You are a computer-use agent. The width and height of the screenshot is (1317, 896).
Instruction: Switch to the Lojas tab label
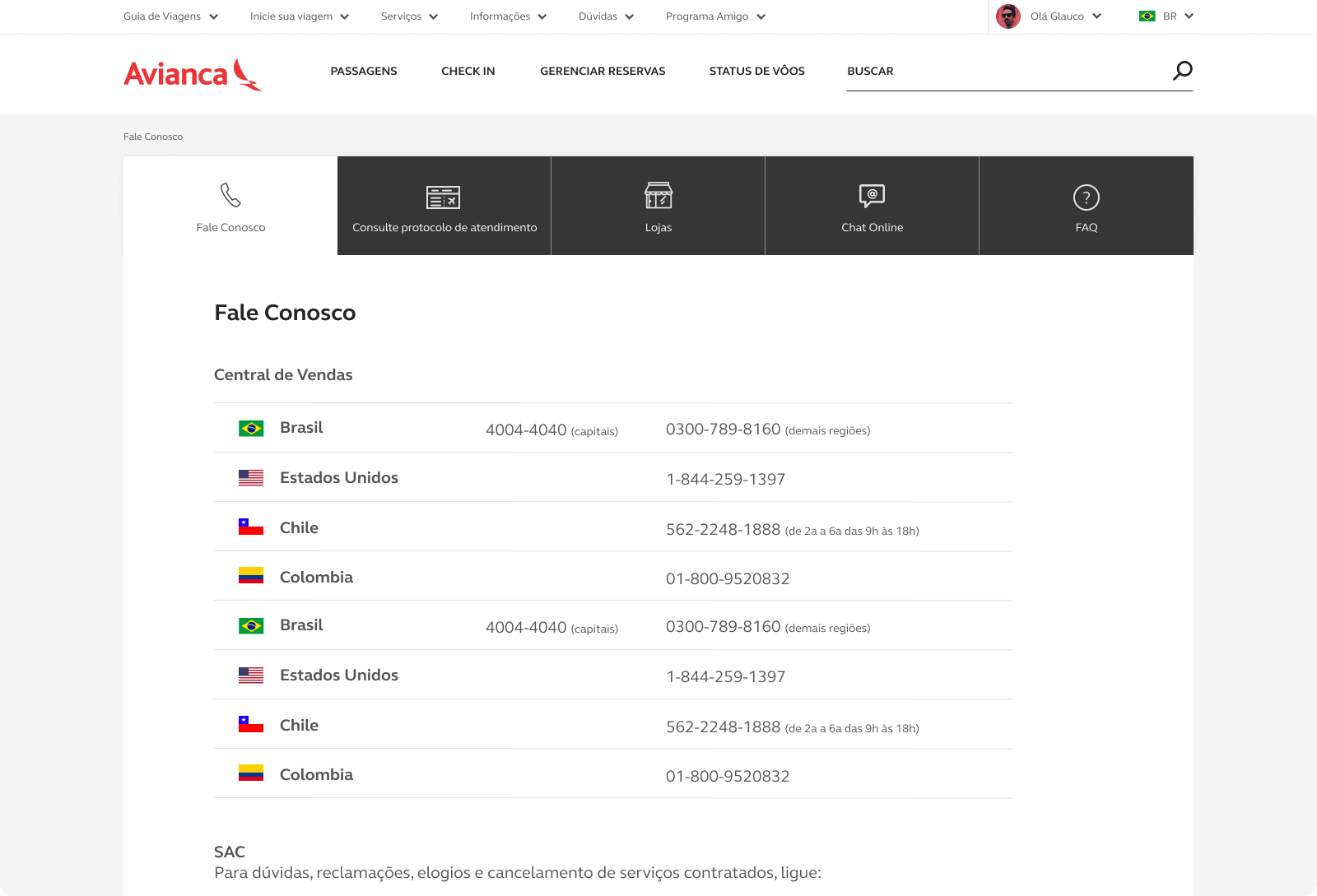658,227
